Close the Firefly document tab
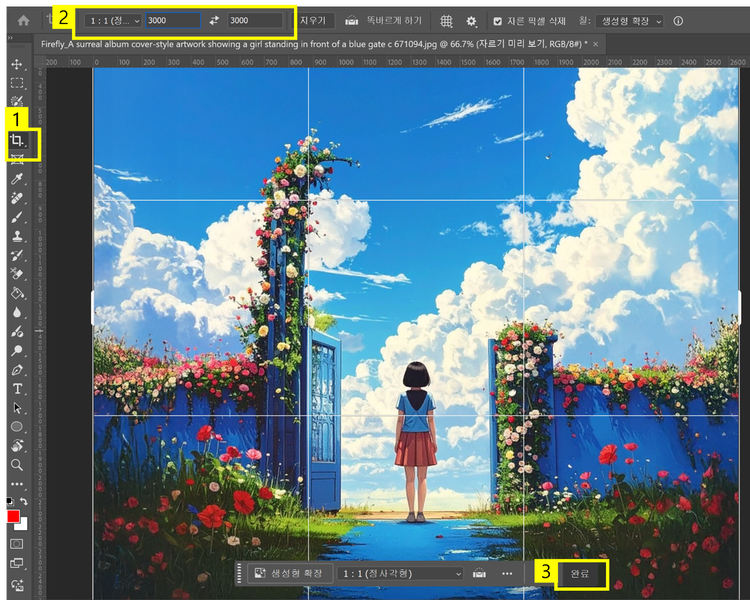This screenshot has width=750, height=600. click(x=596, y=44)
